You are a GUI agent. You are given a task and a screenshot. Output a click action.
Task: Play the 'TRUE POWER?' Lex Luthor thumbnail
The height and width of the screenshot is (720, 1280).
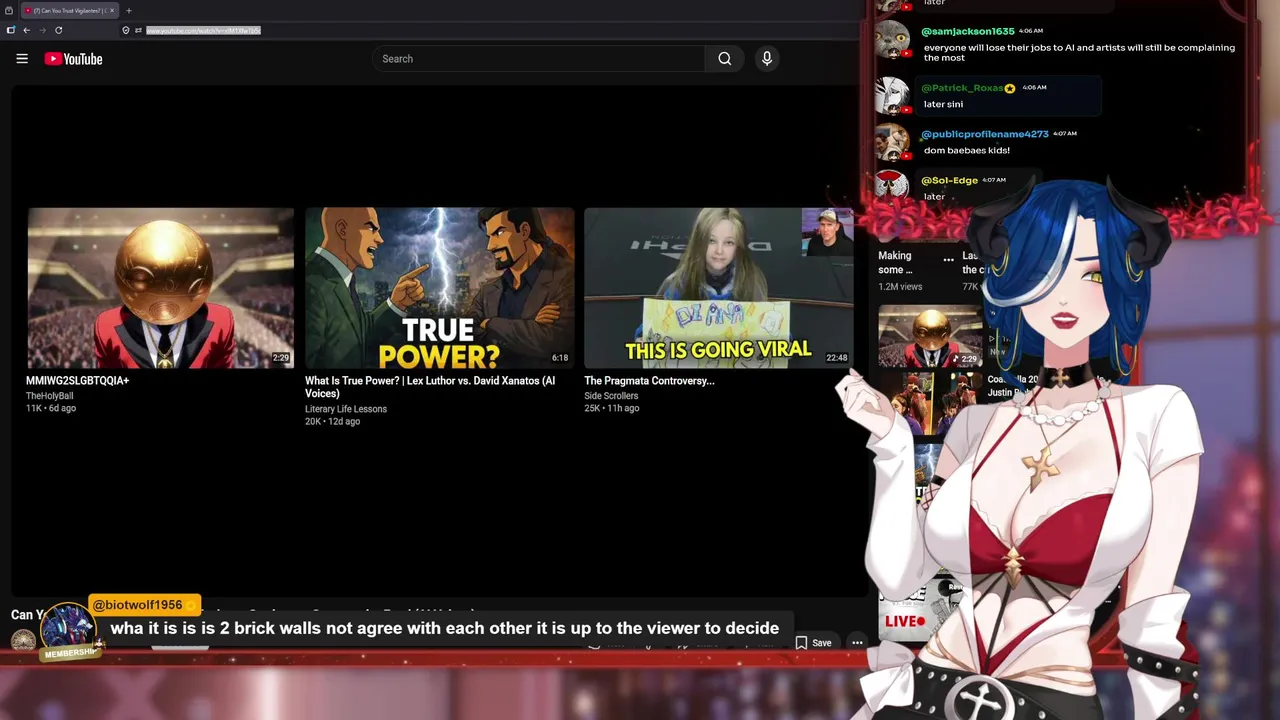point(439,288)
